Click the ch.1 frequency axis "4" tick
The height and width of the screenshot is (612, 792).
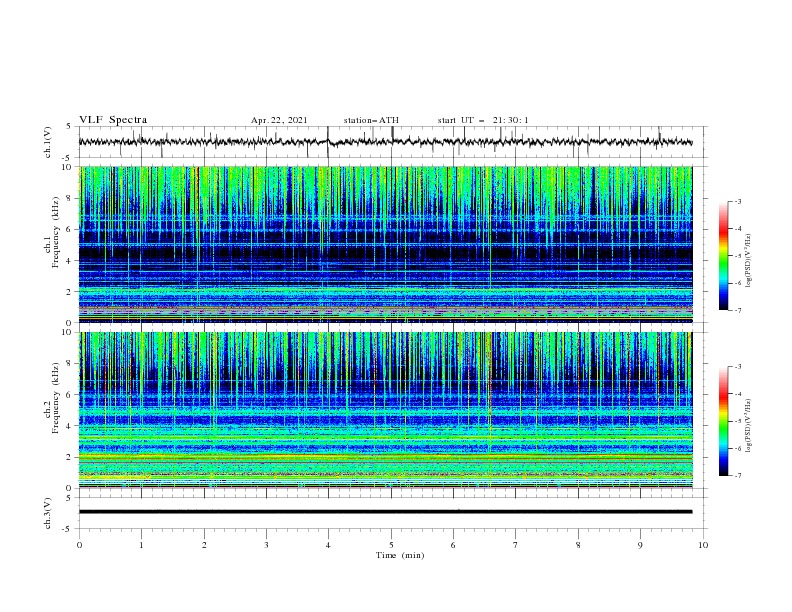coord(70,261)
